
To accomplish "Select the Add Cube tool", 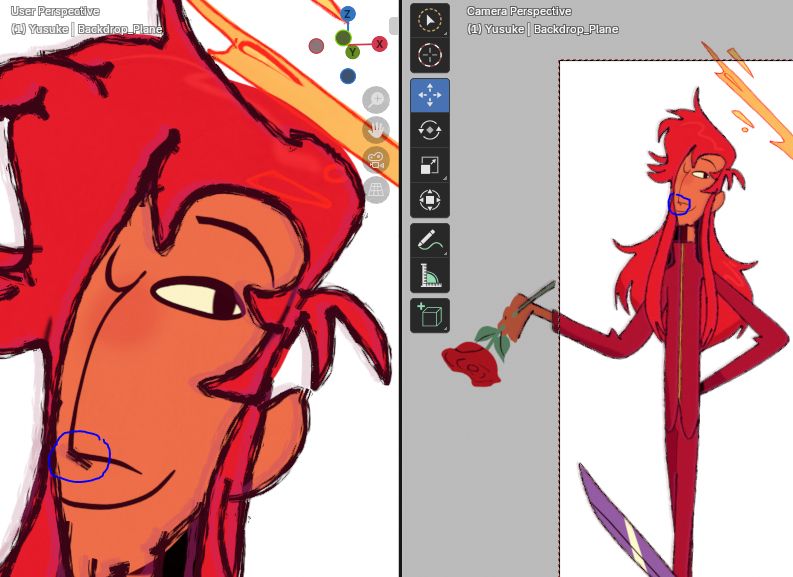I will [x=430, y=316].
